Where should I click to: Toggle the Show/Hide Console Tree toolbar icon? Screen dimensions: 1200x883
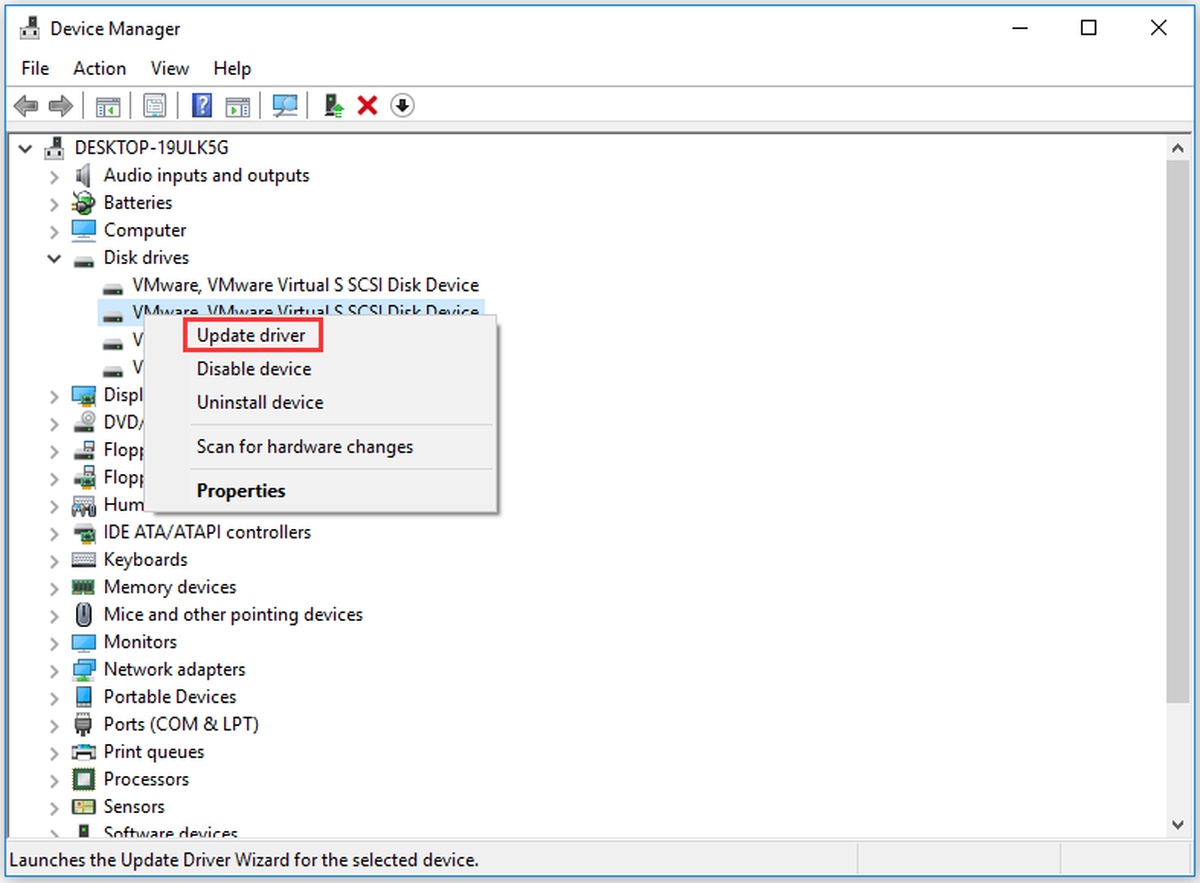pos(107,105)
